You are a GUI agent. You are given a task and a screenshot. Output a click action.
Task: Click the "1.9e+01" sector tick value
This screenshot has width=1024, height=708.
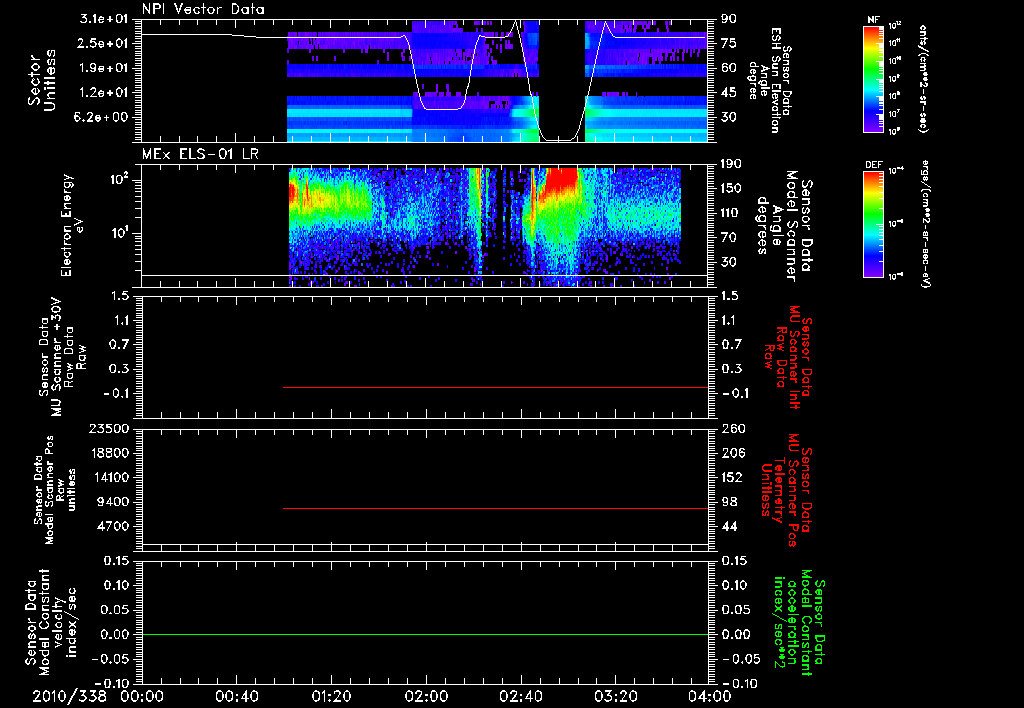coord(103,68)
